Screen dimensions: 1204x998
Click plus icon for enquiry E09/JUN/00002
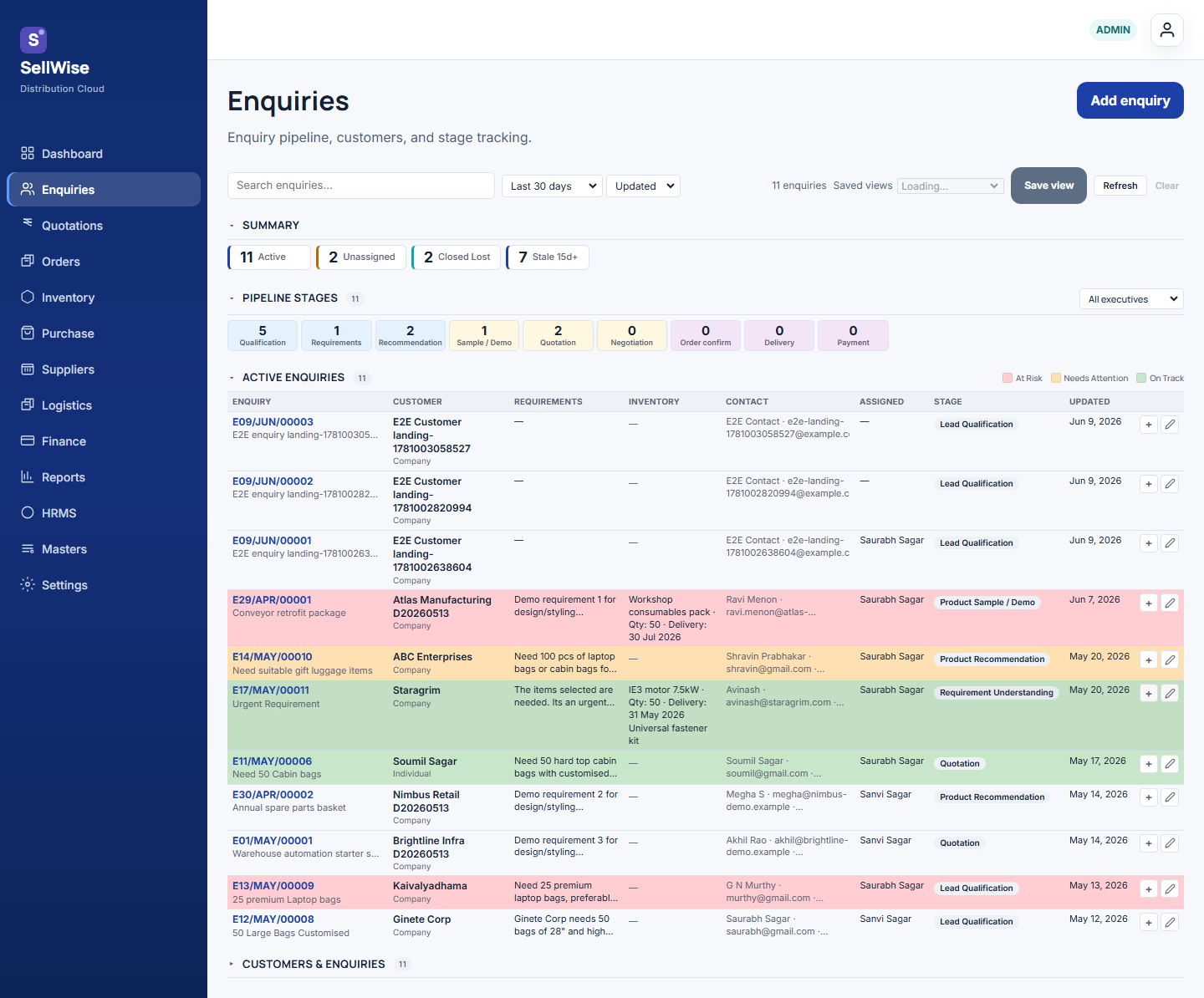(1149, 484)
